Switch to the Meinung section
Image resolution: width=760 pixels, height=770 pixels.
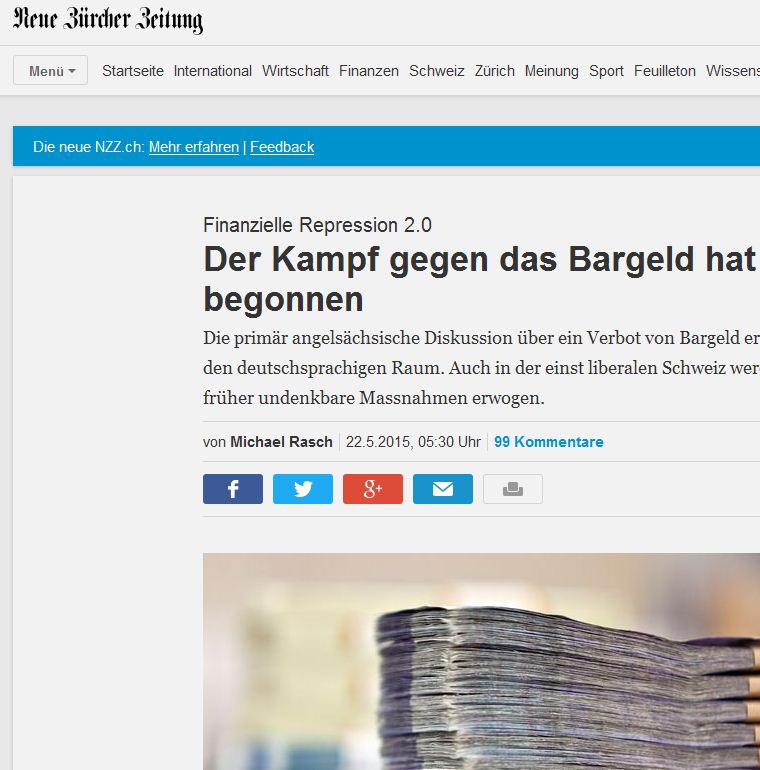(x=551, y=71)
